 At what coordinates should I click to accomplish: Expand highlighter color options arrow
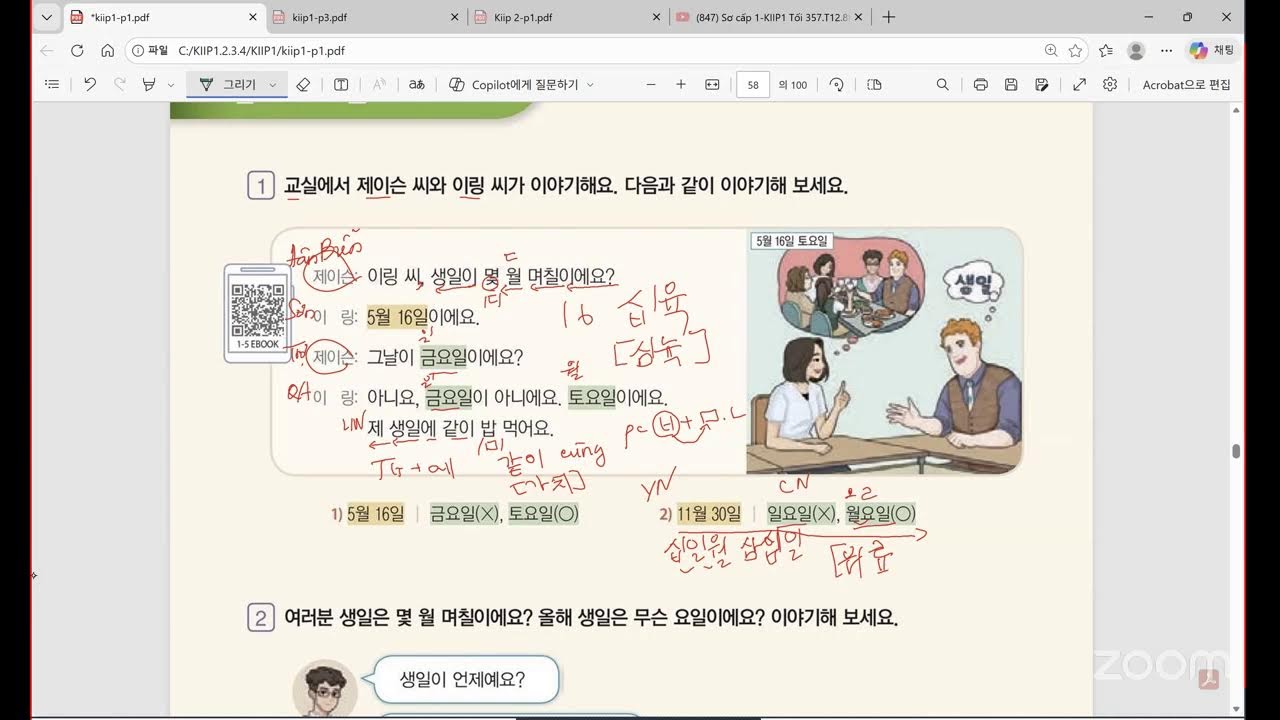point(171,85)
